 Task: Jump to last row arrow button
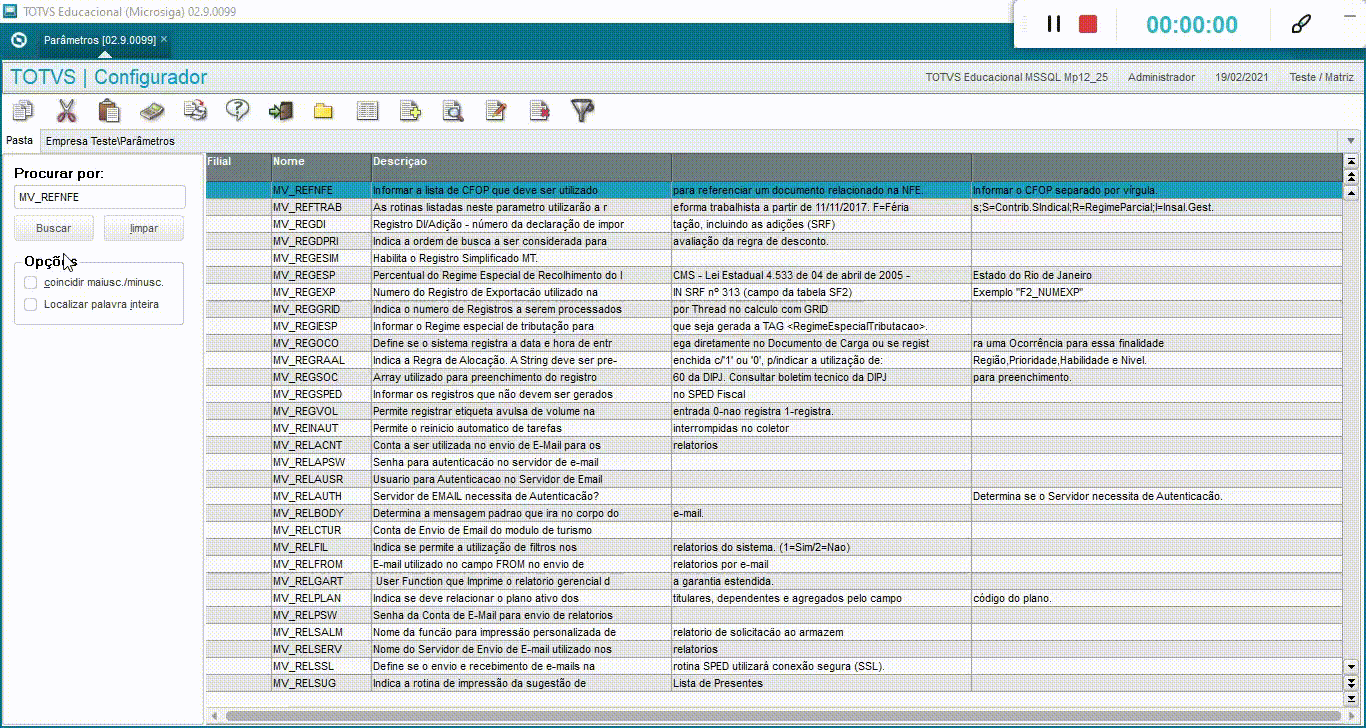[x=1352, y=697]
